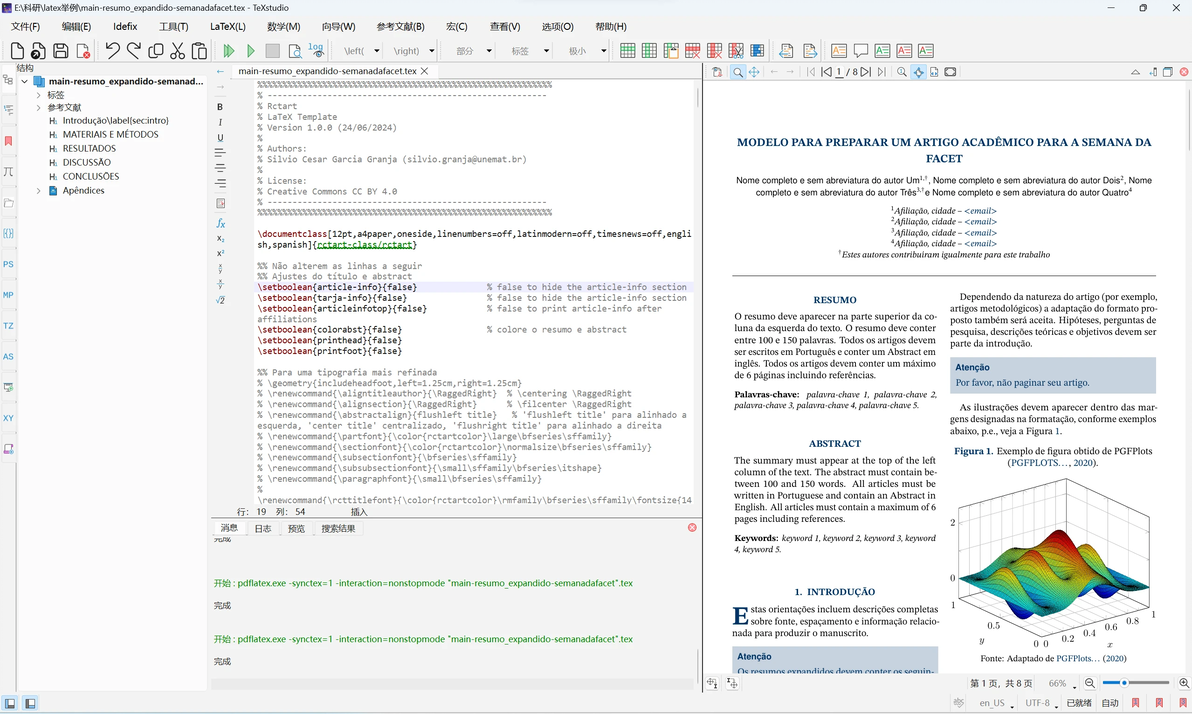The width and height of the screenshot is (1192, 714).
Task: Expand the Apêndices tree node
Action: click(x=39, y=191)
